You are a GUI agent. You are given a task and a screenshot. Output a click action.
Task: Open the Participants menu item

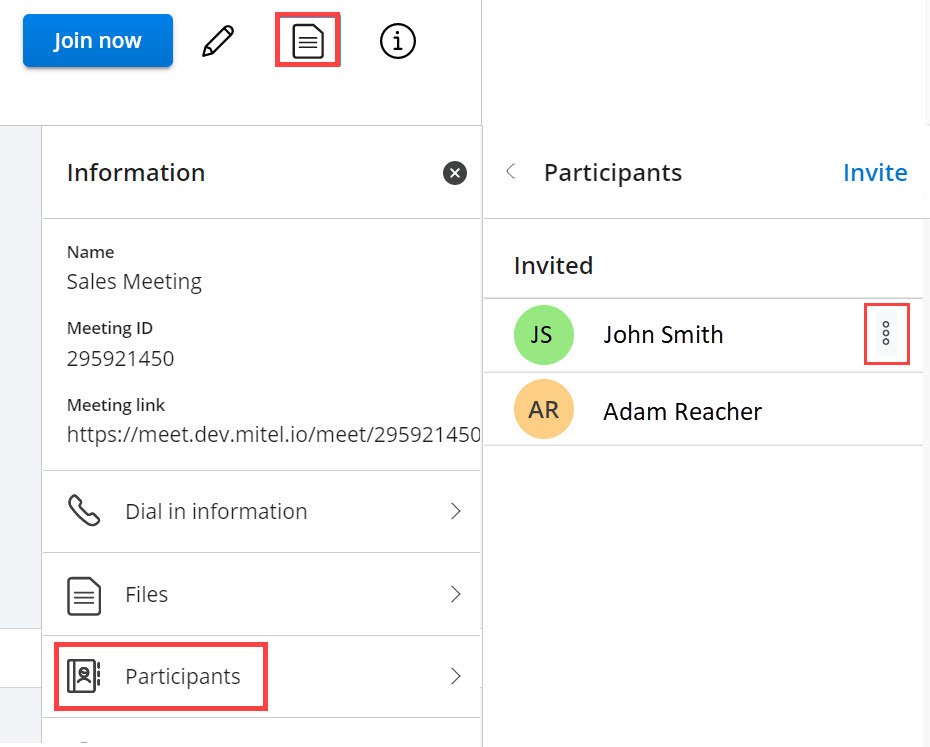(183, 677)
